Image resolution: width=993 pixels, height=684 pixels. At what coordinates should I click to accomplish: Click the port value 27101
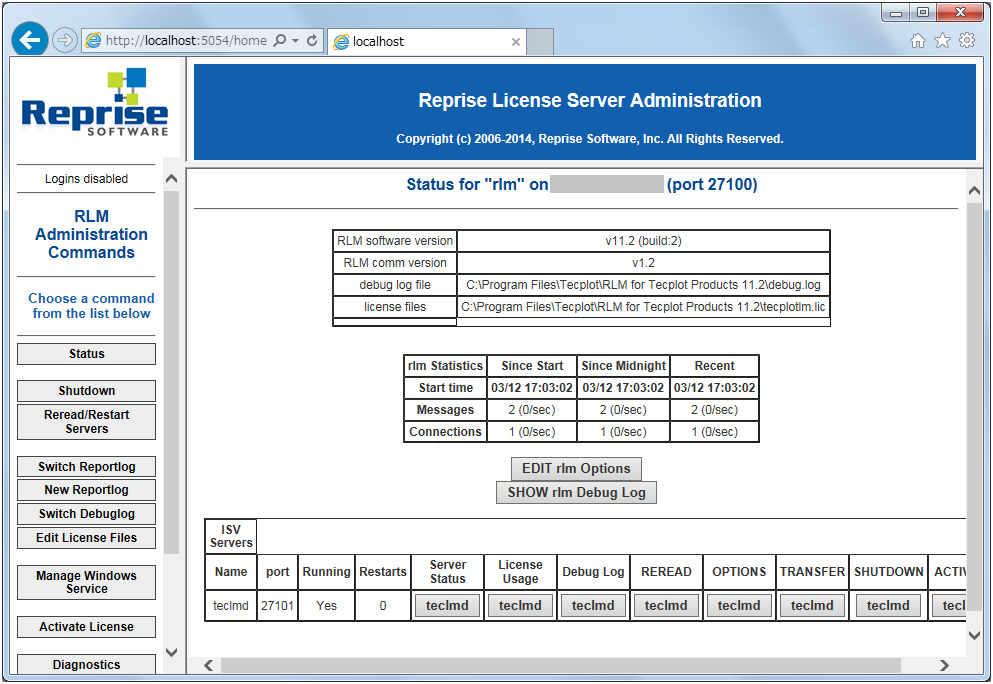277,605
